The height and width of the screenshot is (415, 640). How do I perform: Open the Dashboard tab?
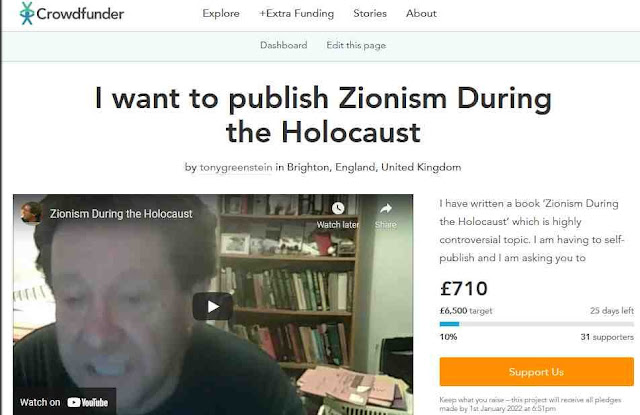(x=284, y=45)
